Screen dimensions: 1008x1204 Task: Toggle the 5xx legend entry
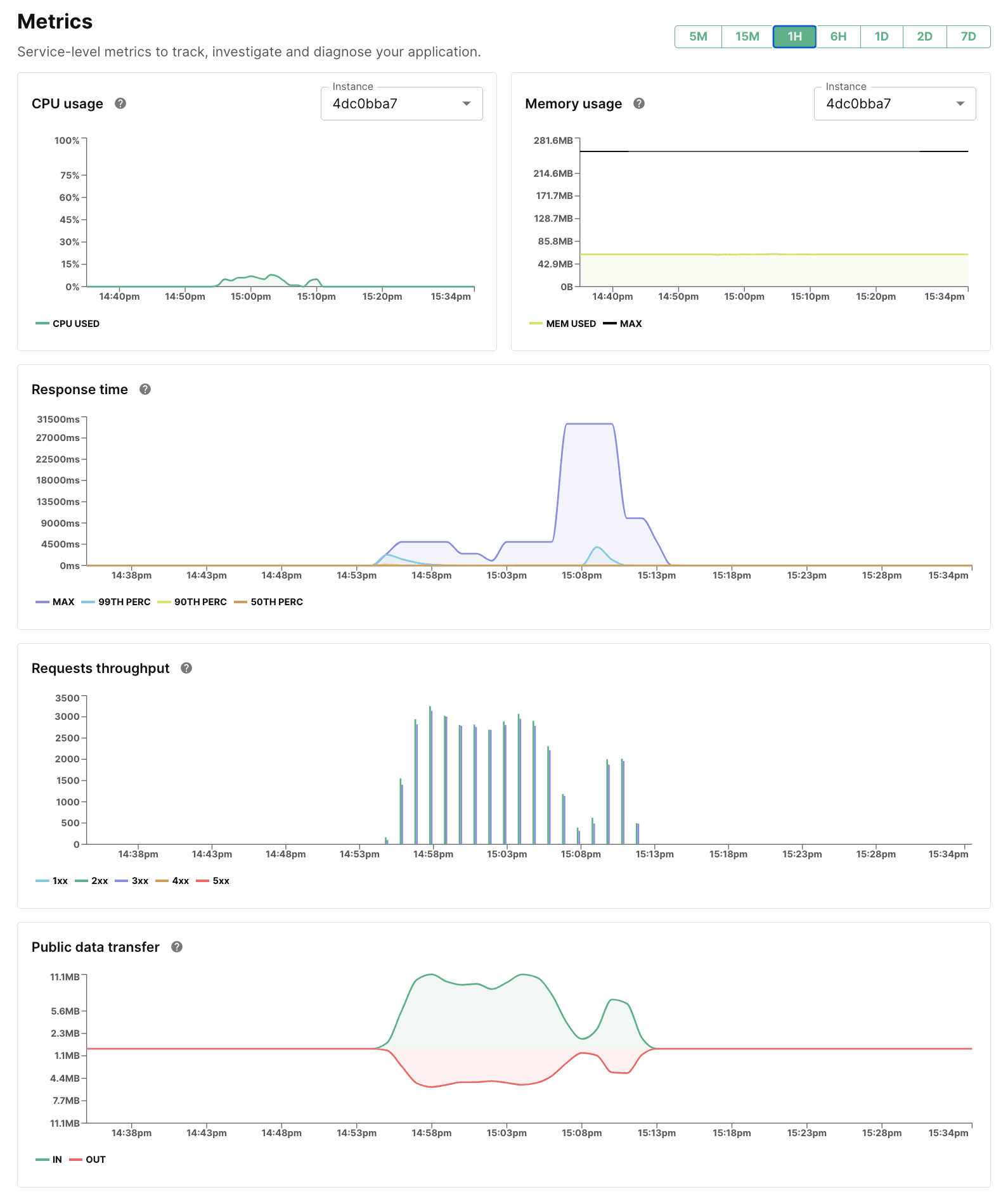tap(214, 881)
